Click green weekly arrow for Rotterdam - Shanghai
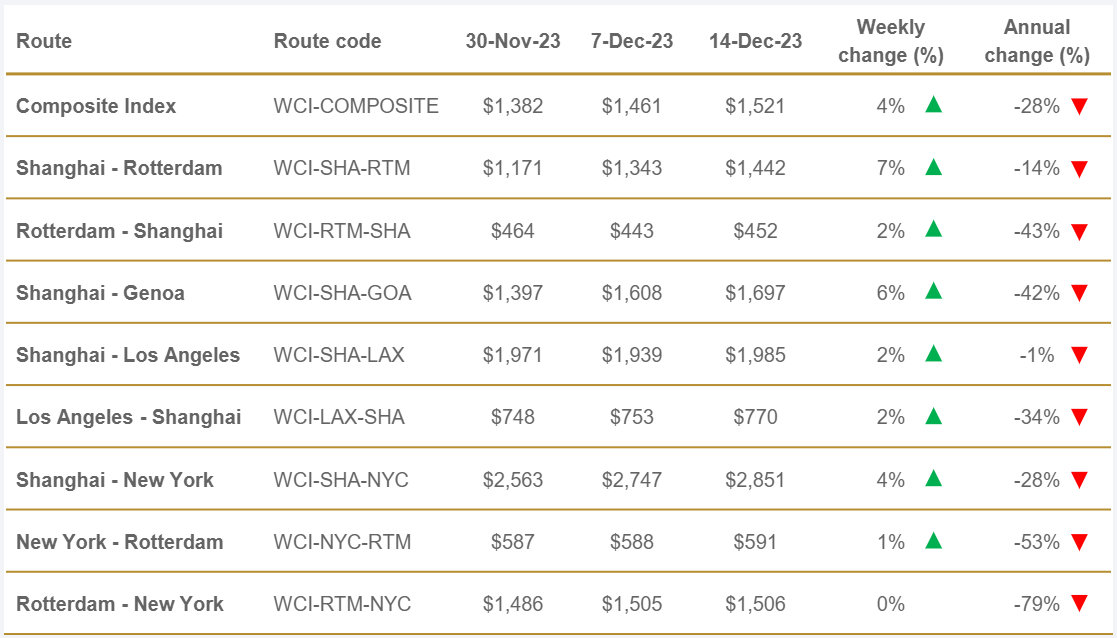The height and width of the screenshot is (638, 1117). tap(933, 229)
